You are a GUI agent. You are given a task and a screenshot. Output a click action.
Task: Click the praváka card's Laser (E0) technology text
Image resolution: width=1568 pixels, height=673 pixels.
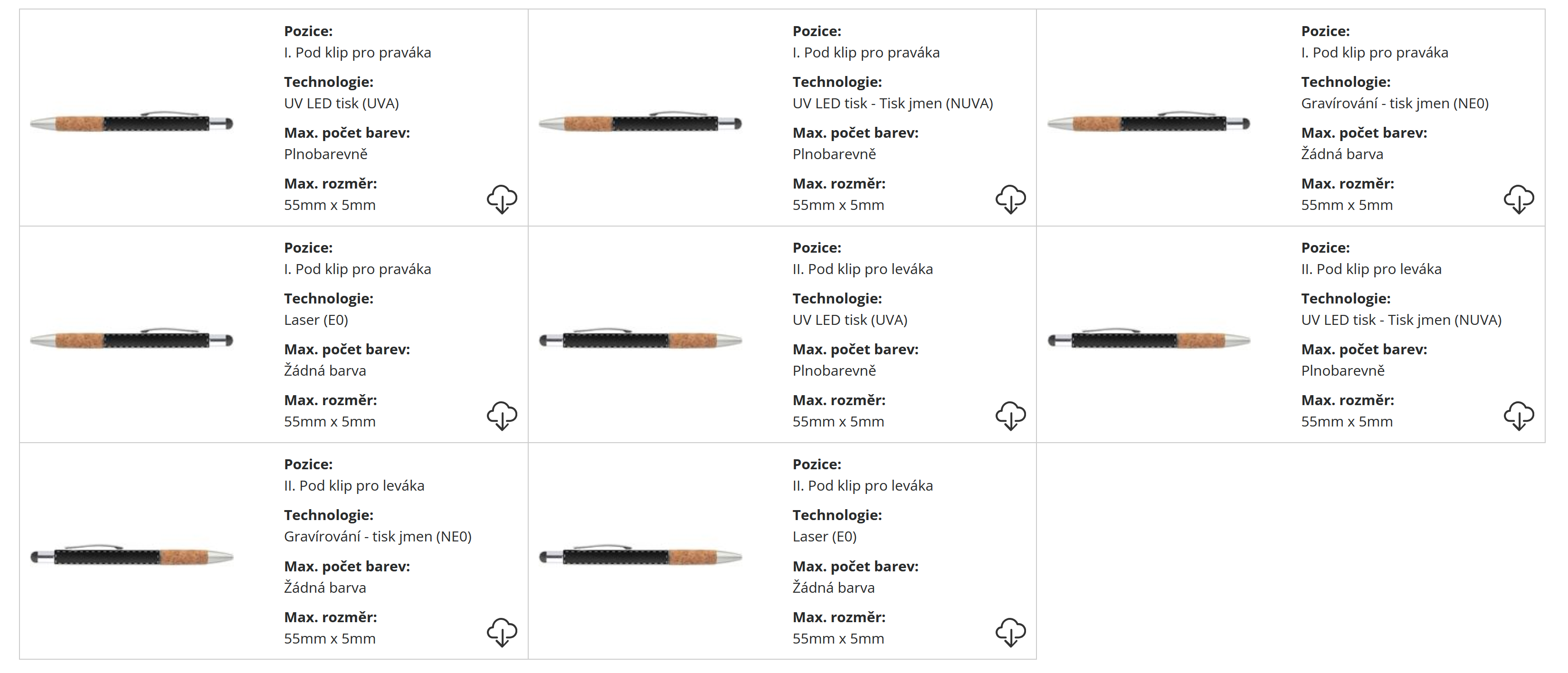(x=316, y=320)
